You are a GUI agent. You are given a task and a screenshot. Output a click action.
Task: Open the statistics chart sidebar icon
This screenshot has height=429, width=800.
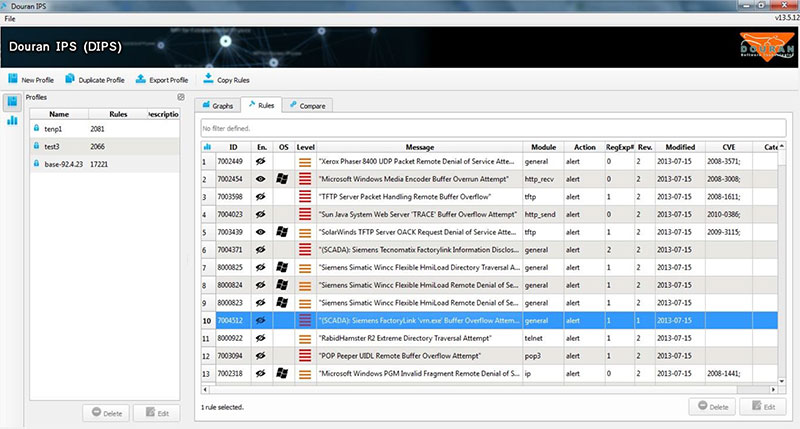[12, 120]
